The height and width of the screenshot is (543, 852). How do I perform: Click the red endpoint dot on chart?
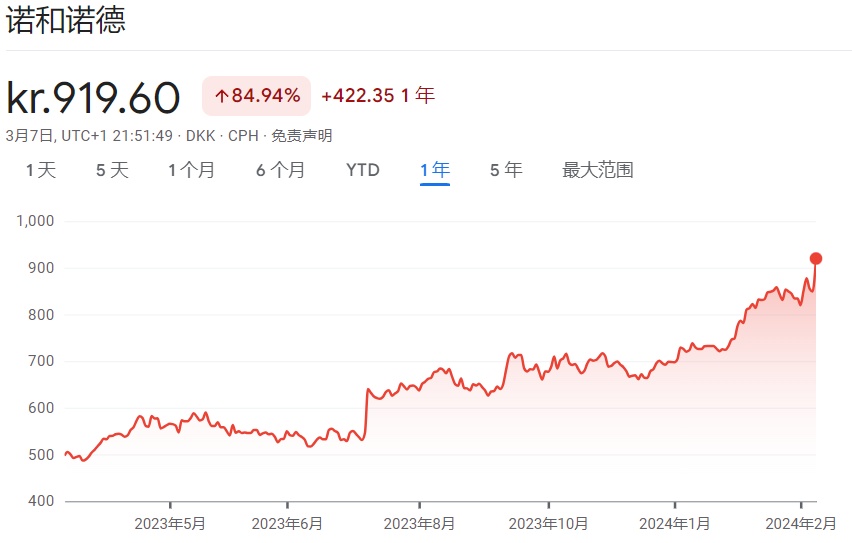816,259
